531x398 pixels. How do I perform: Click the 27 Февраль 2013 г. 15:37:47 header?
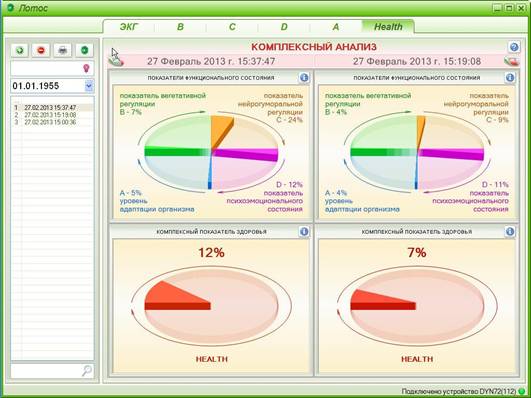pyautogui.click(x=211, y=61)
